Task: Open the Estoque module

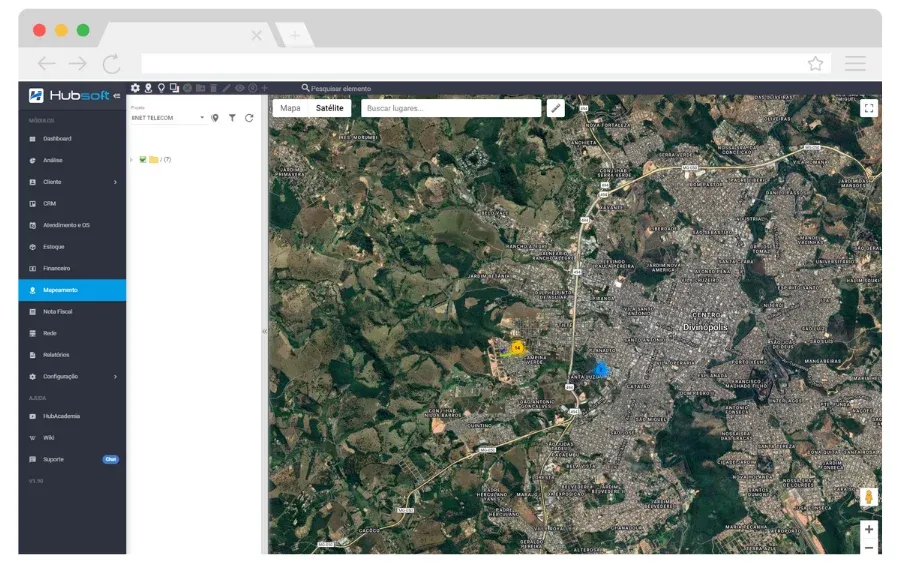Action: click(72, 247)
